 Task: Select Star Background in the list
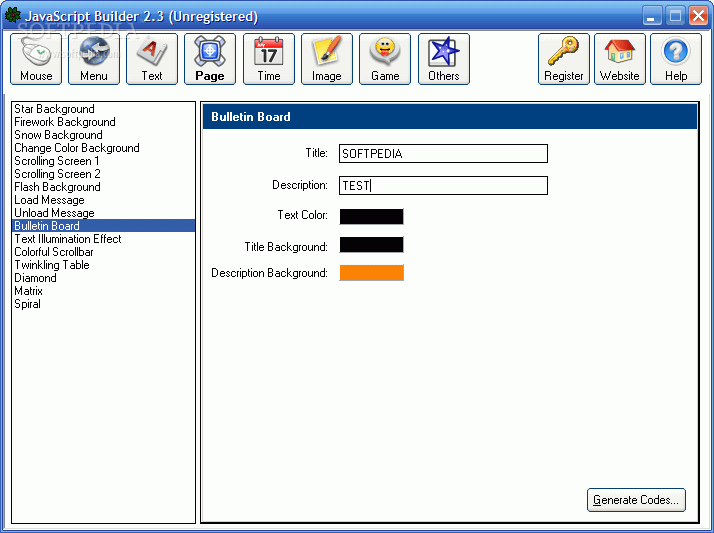103,109
